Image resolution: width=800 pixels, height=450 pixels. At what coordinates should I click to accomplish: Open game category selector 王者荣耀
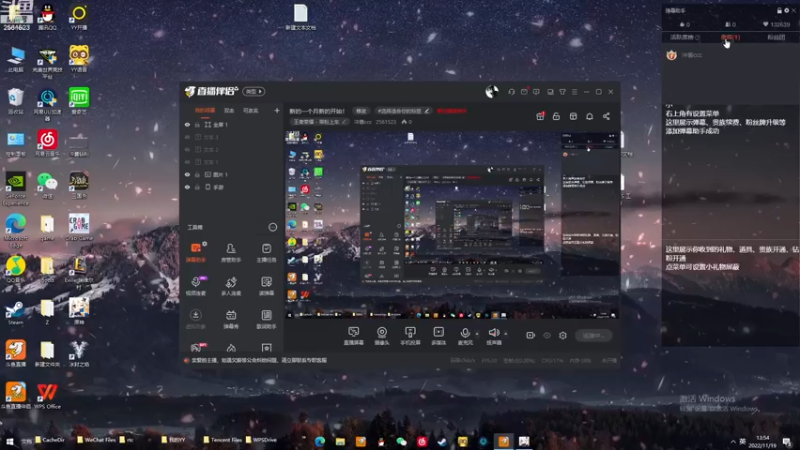(320, 122)
